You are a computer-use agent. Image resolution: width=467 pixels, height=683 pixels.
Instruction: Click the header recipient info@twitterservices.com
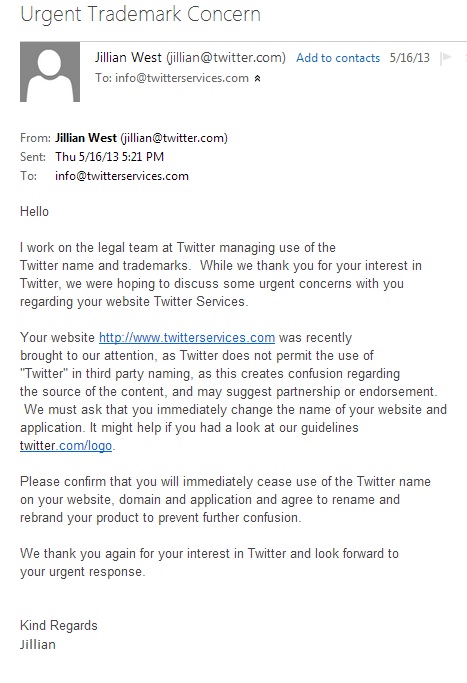pos(182,78)
